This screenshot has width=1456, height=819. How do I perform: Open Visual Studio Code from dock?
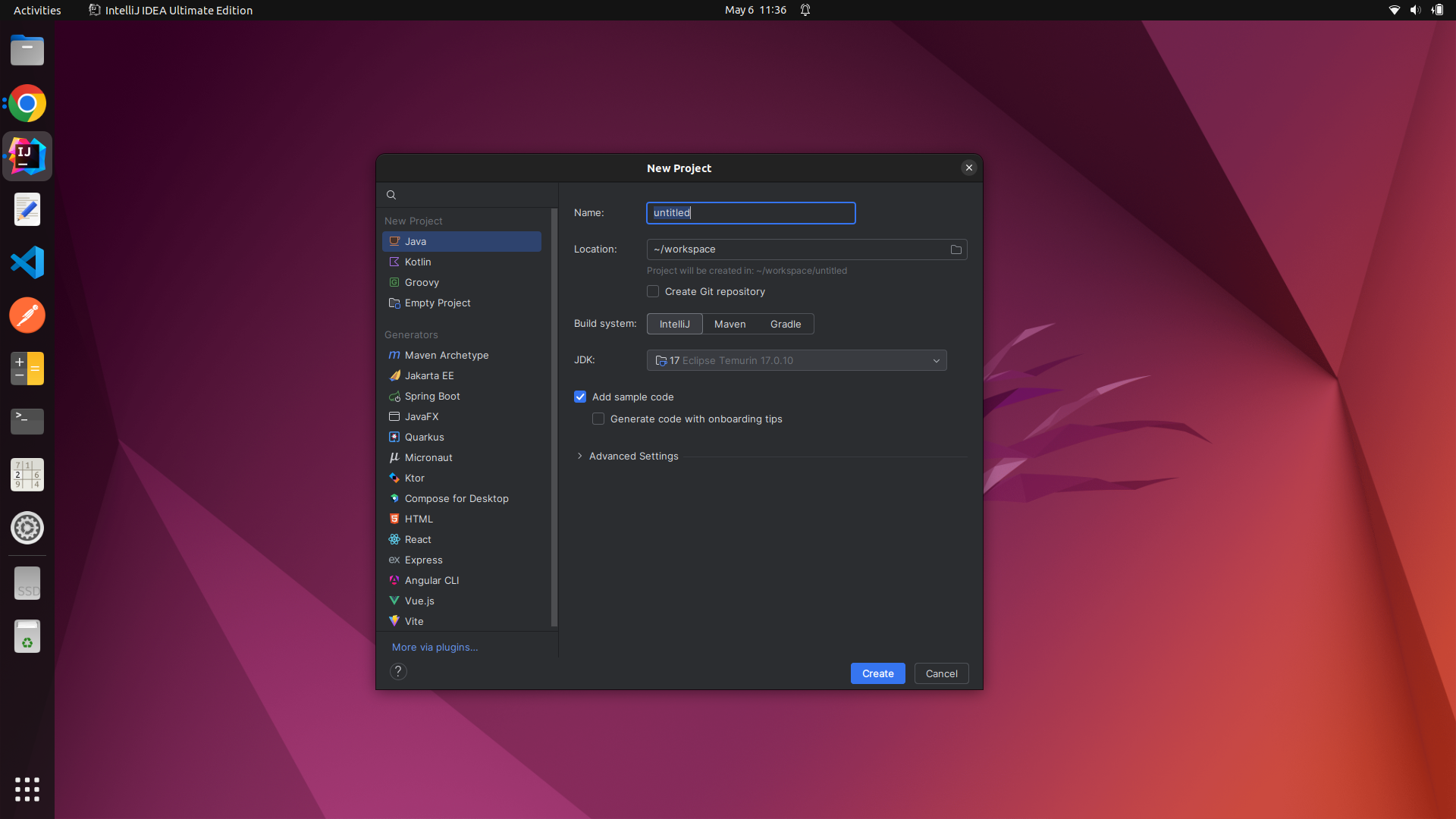coord(27,262)
